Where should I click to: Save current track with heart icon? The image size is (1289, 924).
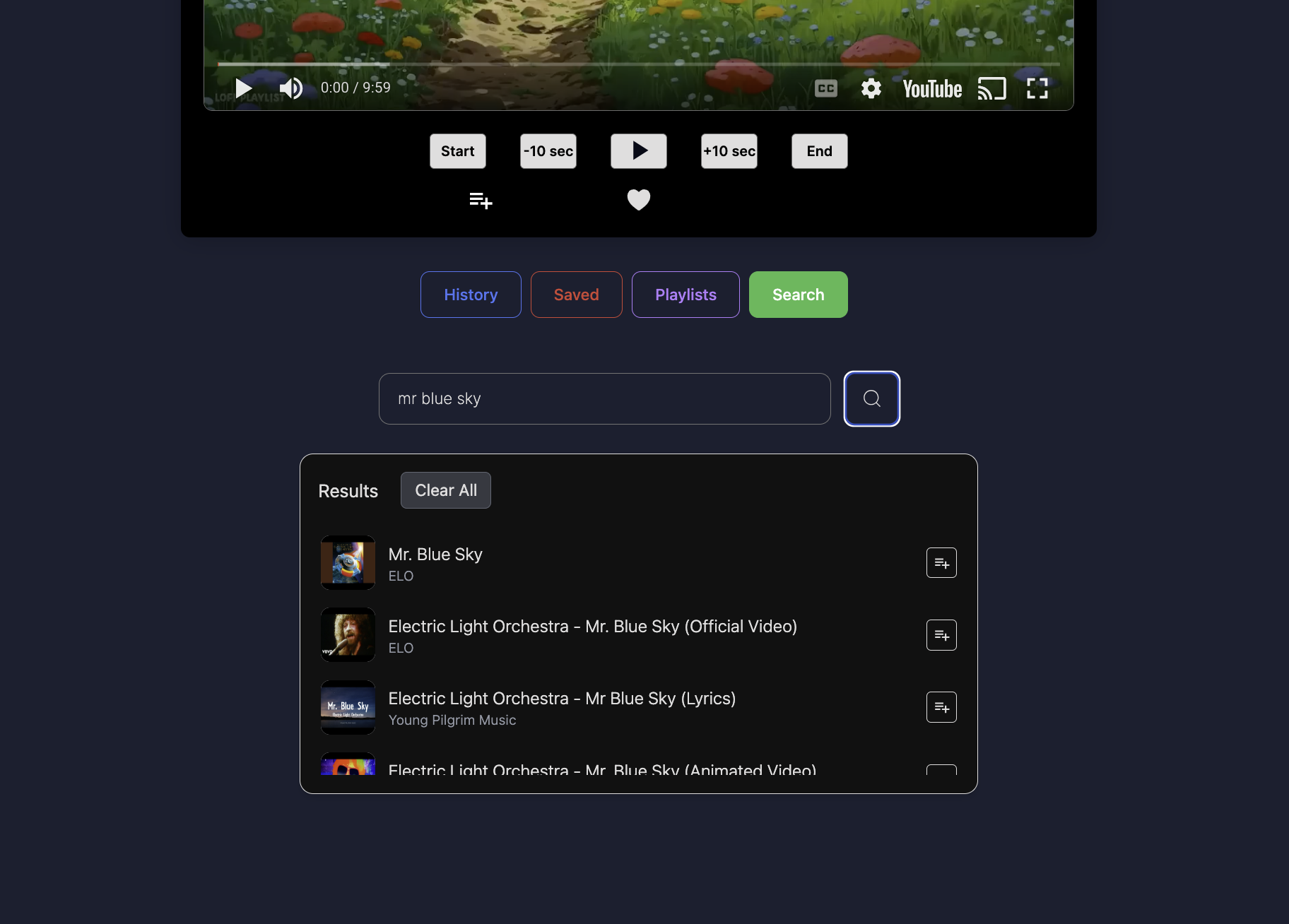click(x=639, y=200)
